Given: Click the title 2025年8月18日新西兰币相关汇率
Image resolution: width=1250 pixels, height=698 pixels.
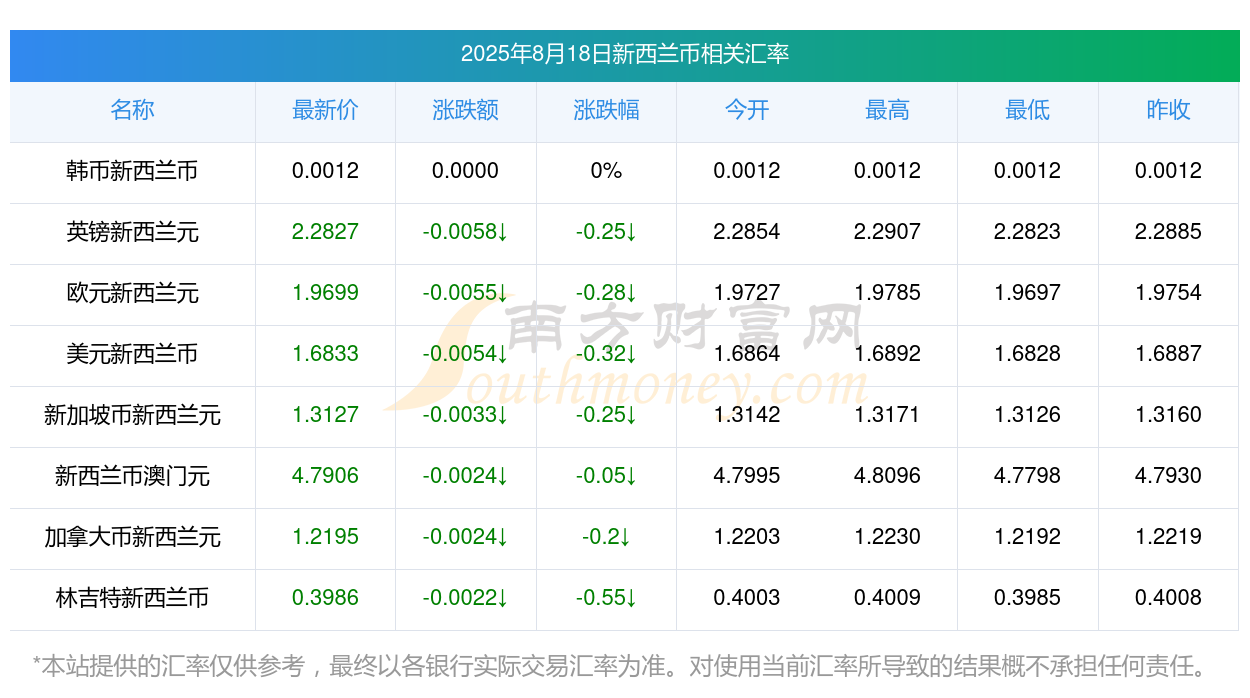Looking at the screenshot, I should pyautogui.click(x=625, y=54).
